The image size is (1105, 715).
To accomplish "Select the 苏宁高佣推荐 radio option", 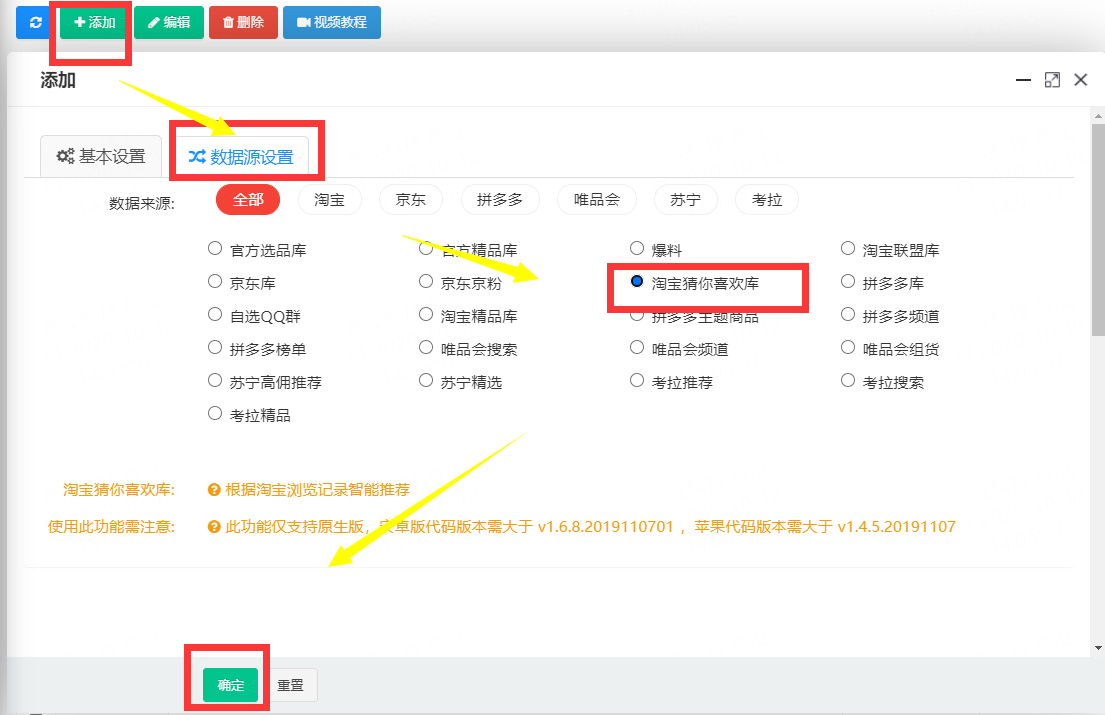I will point(215,380).
